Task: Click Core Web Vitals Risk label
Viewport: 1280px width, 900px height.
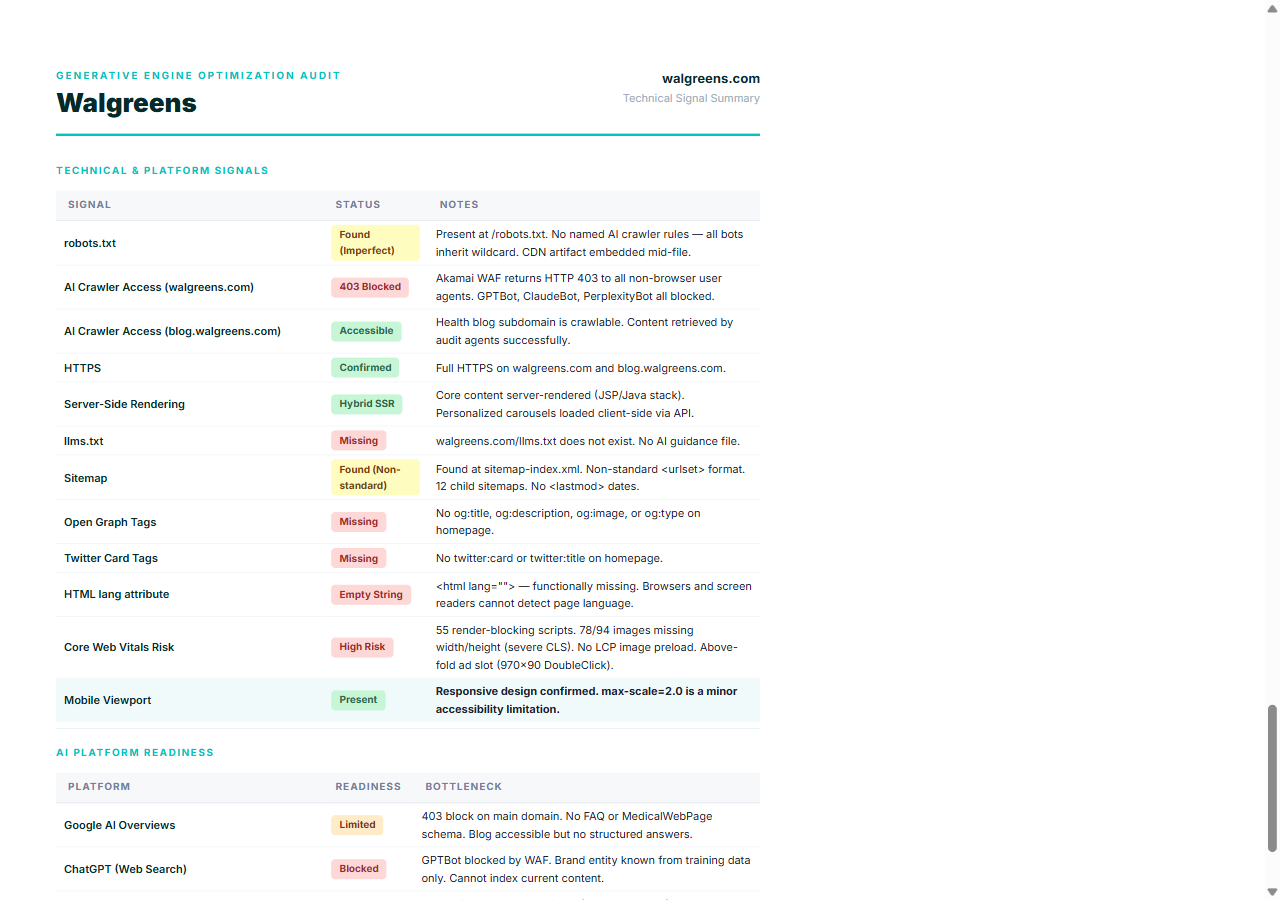Action: (x=119, y=647)
